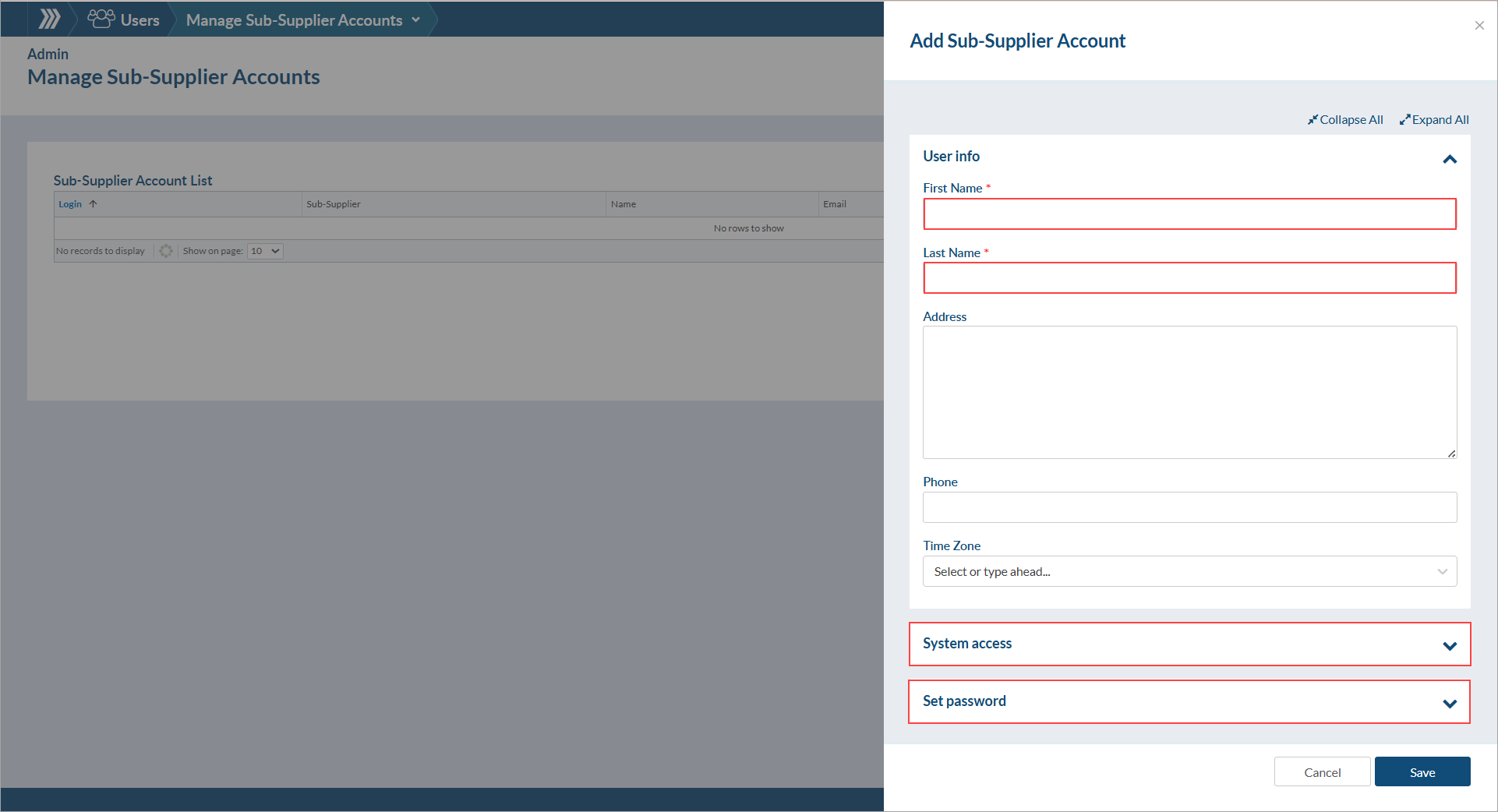Focus the Last Name input field

pos(1189,277)
